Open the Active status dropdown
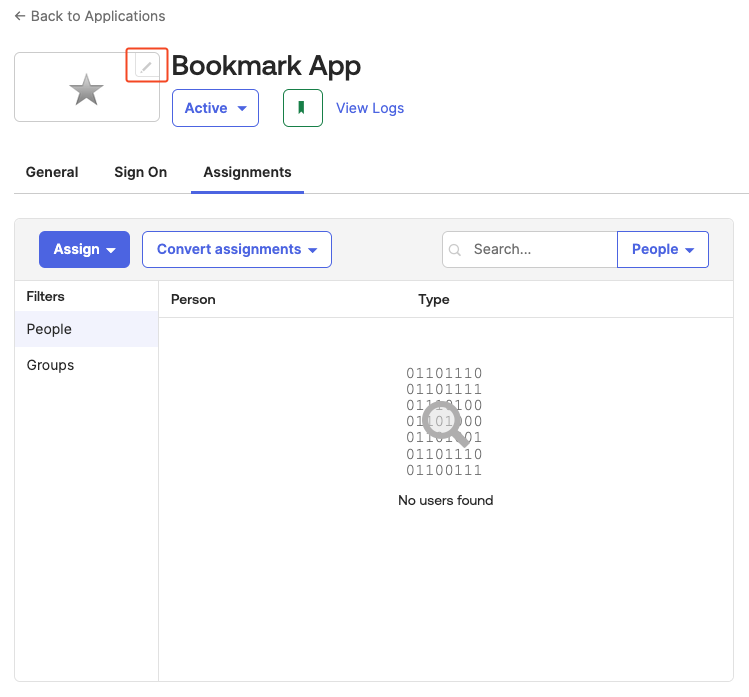The width and height of the screenshot is (749, 697). (215, 108)
